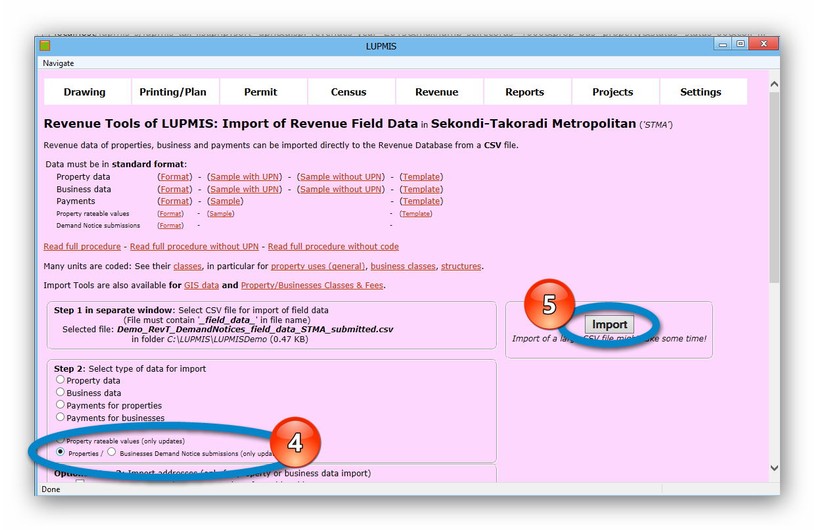Select the Census tab

349,92
